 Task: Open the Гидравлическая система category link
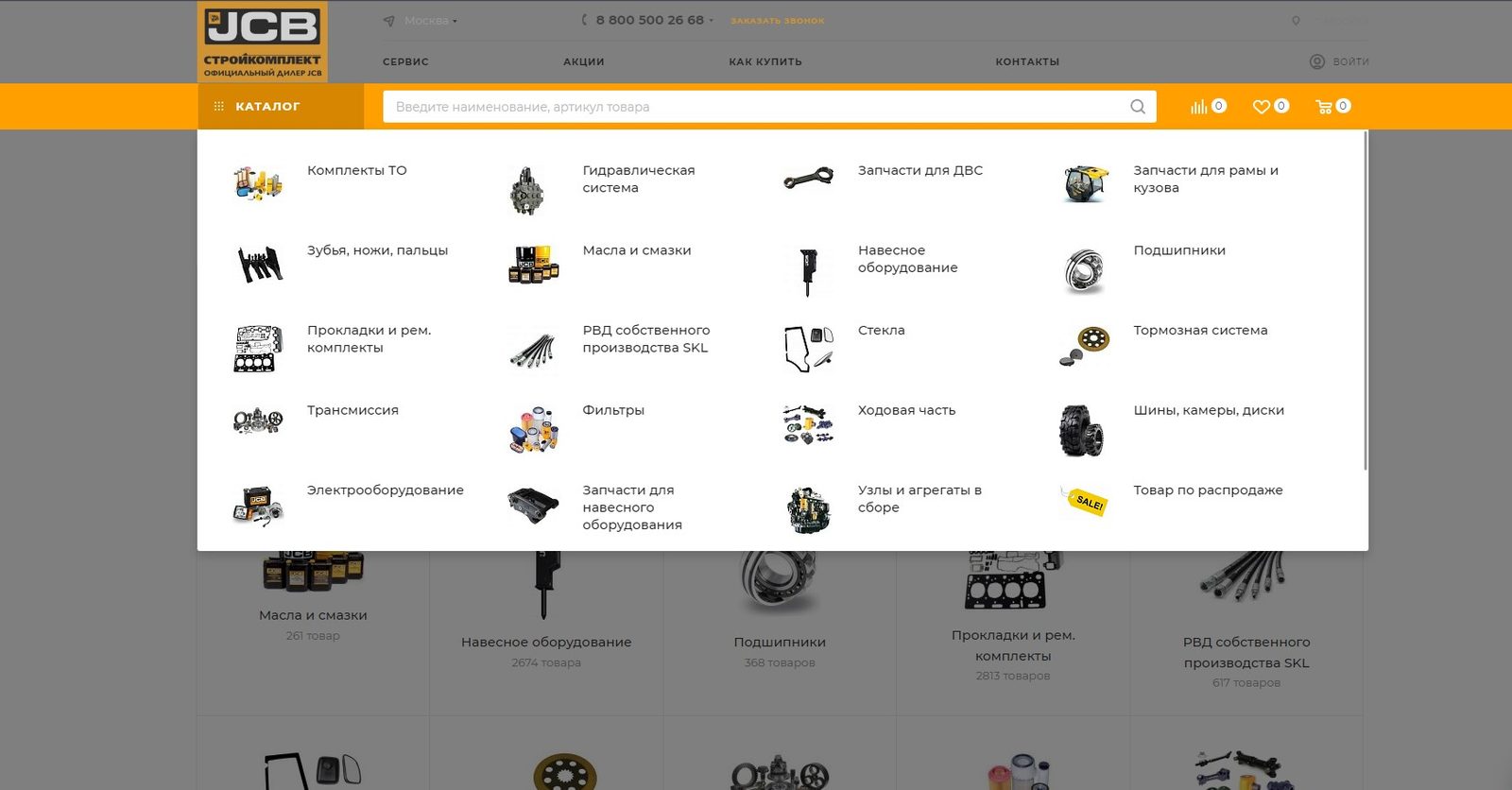(638, 179)
